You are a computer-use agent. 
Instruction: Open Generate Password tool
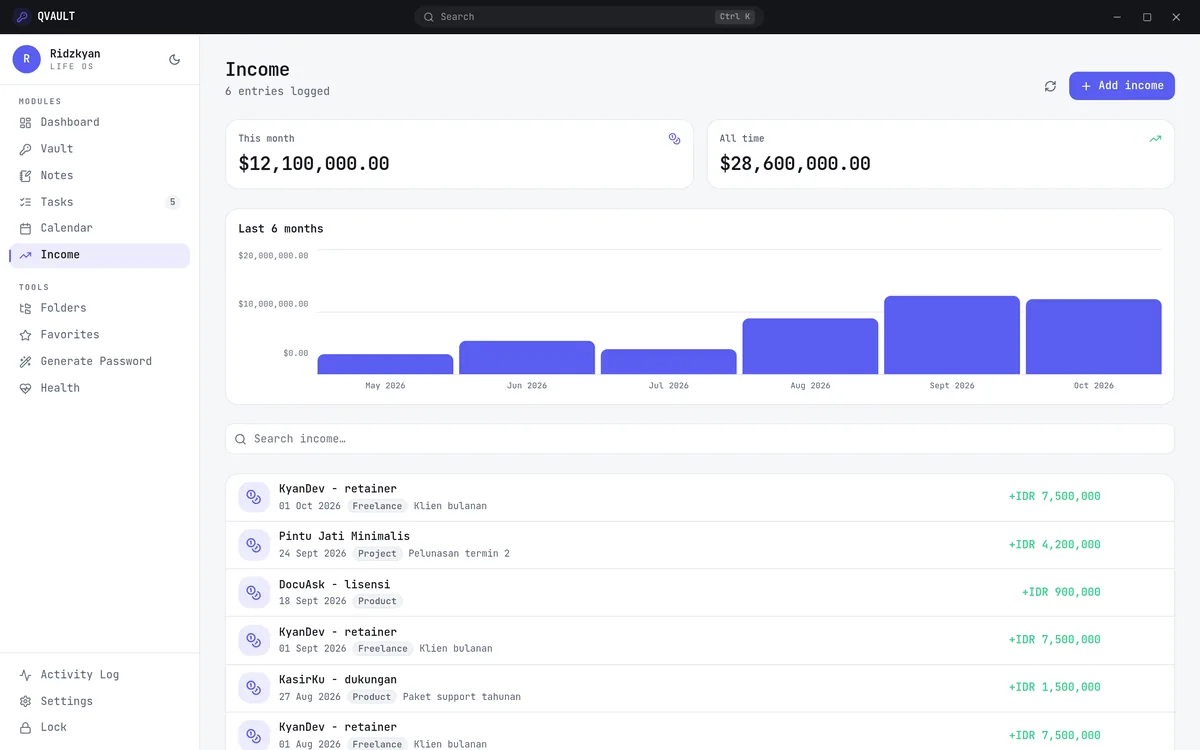coord(100,361)
